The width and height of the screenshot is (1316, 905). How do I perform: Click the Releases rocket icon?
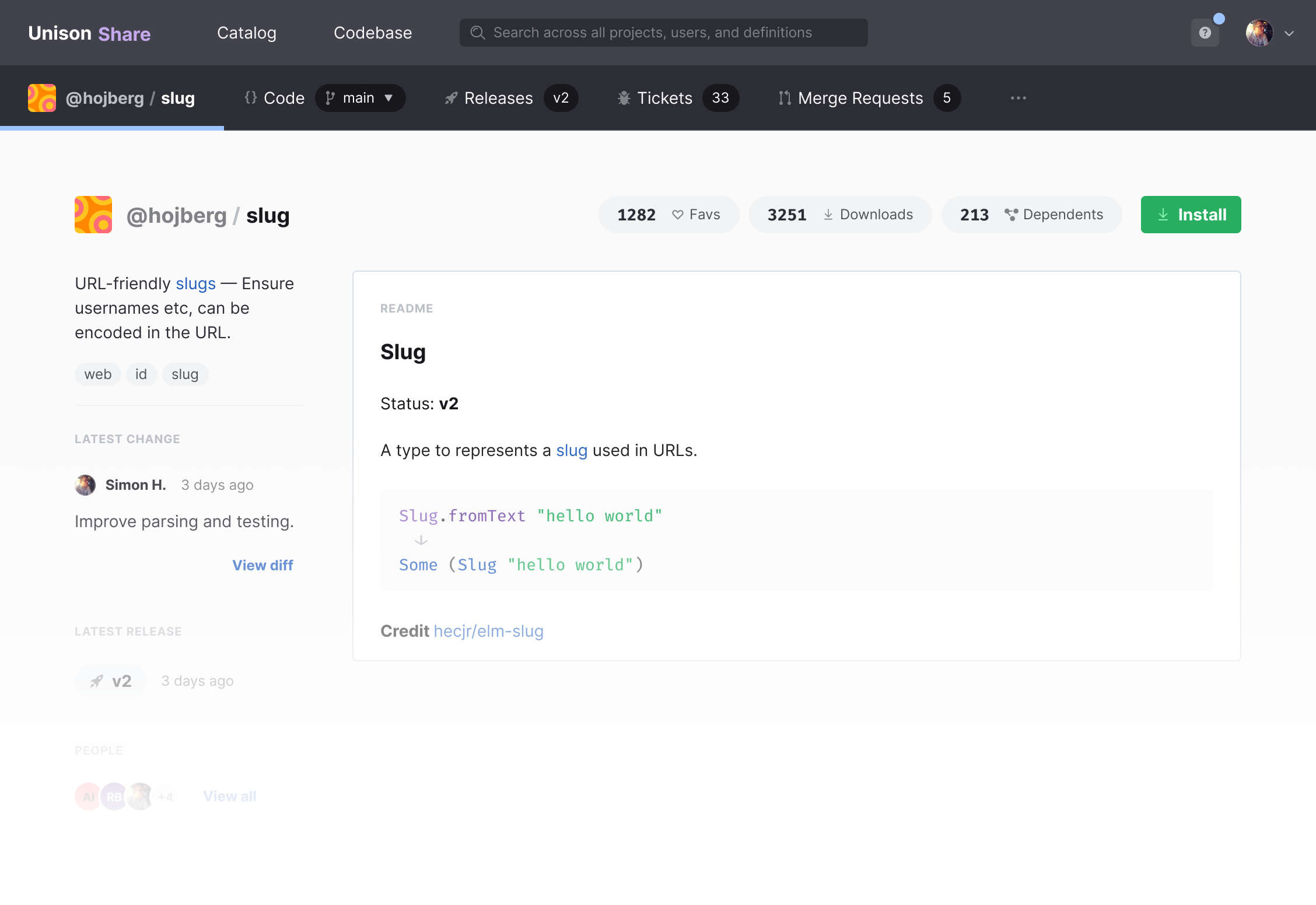point(450,98)
